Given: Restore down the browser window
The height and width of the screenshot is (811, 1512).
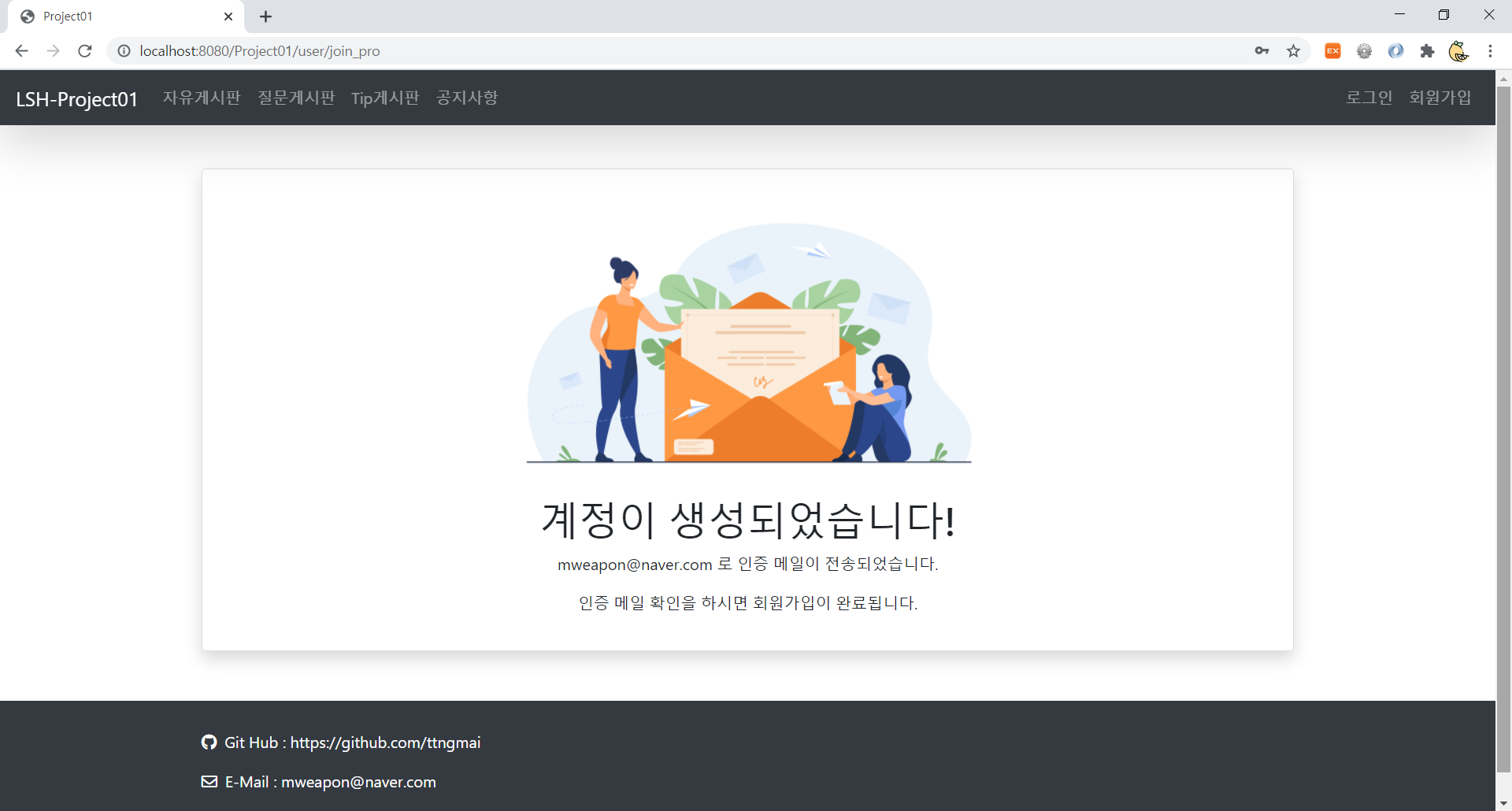Looking at the screenshot, I should 1443,15.
